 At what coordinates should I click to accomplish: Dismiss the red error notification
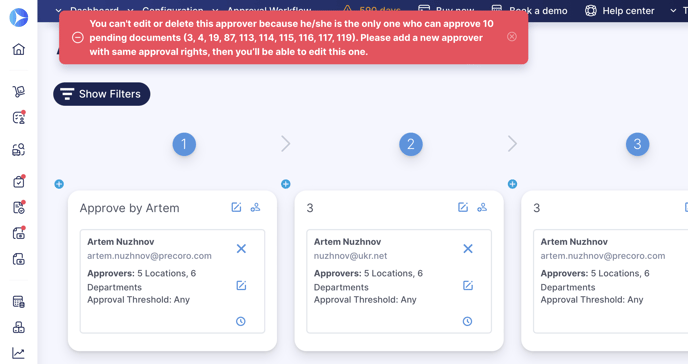click(512, 36)
